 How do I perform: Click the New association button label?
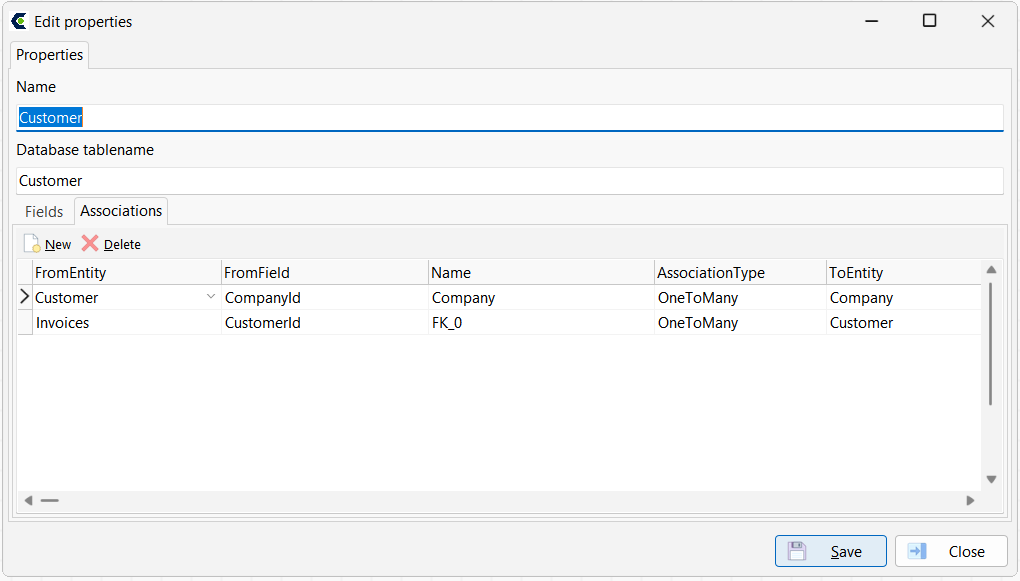58,245
